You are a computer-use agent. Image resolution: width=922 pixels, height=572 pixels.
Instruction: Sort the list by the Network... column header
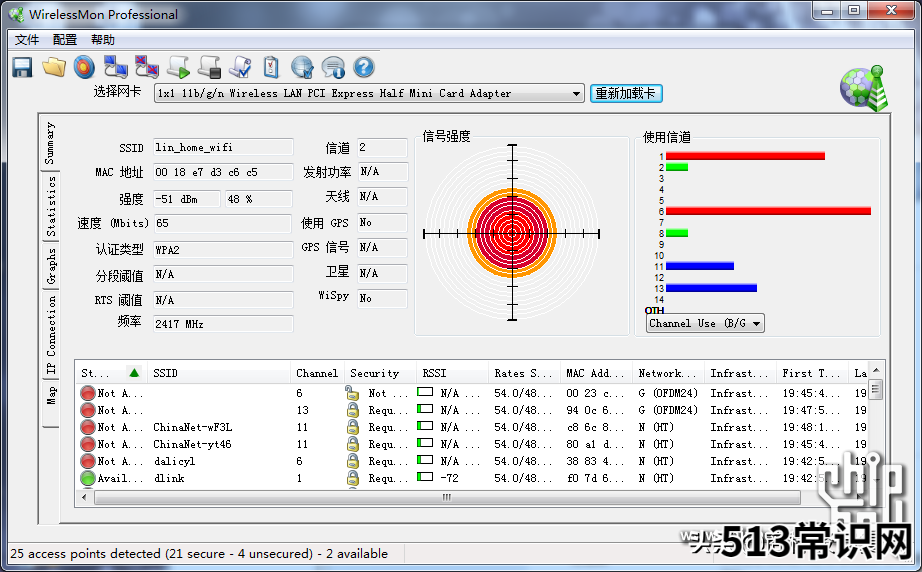(668, 373)
